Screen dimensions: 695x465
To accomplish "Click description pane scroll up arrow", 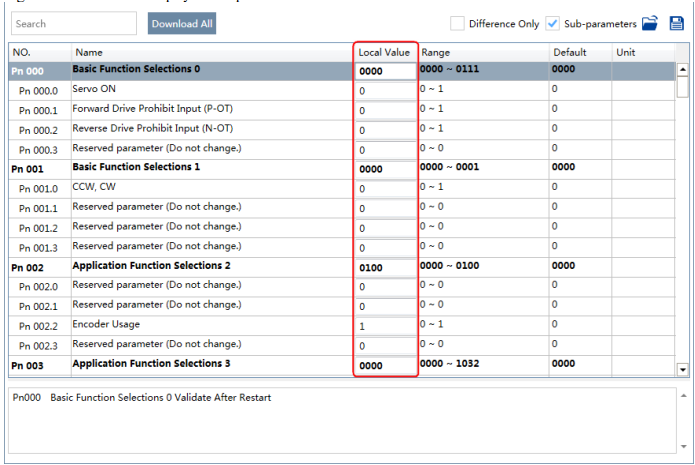I will tap(683, 396).
